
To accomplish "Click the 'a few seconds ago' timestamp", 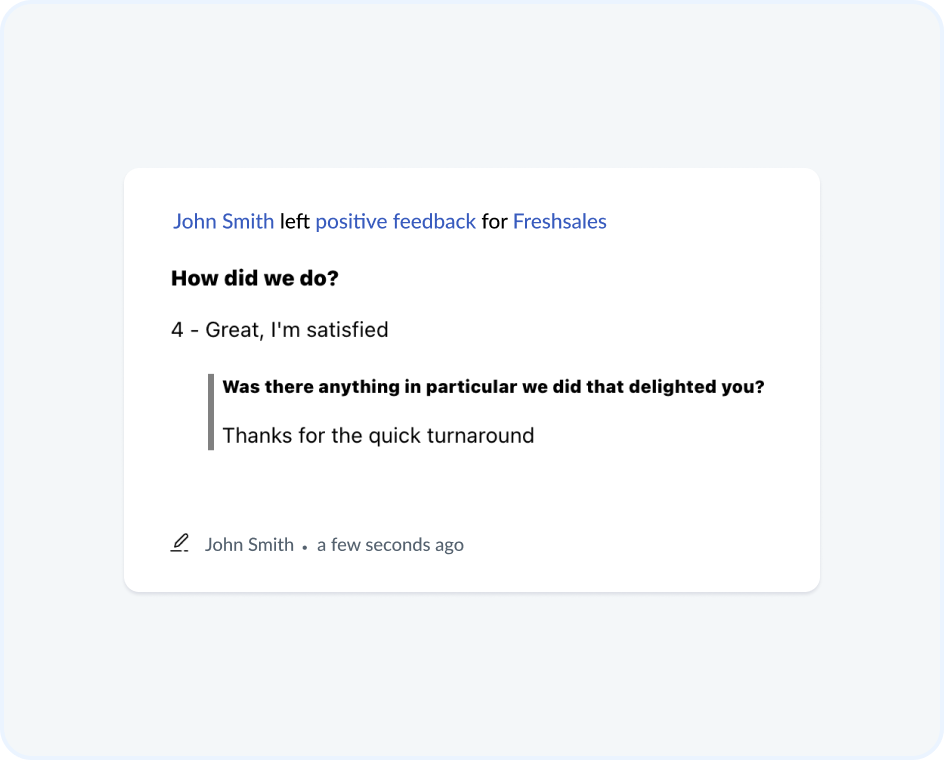I will pyautogui.click(x=390, y=545).
